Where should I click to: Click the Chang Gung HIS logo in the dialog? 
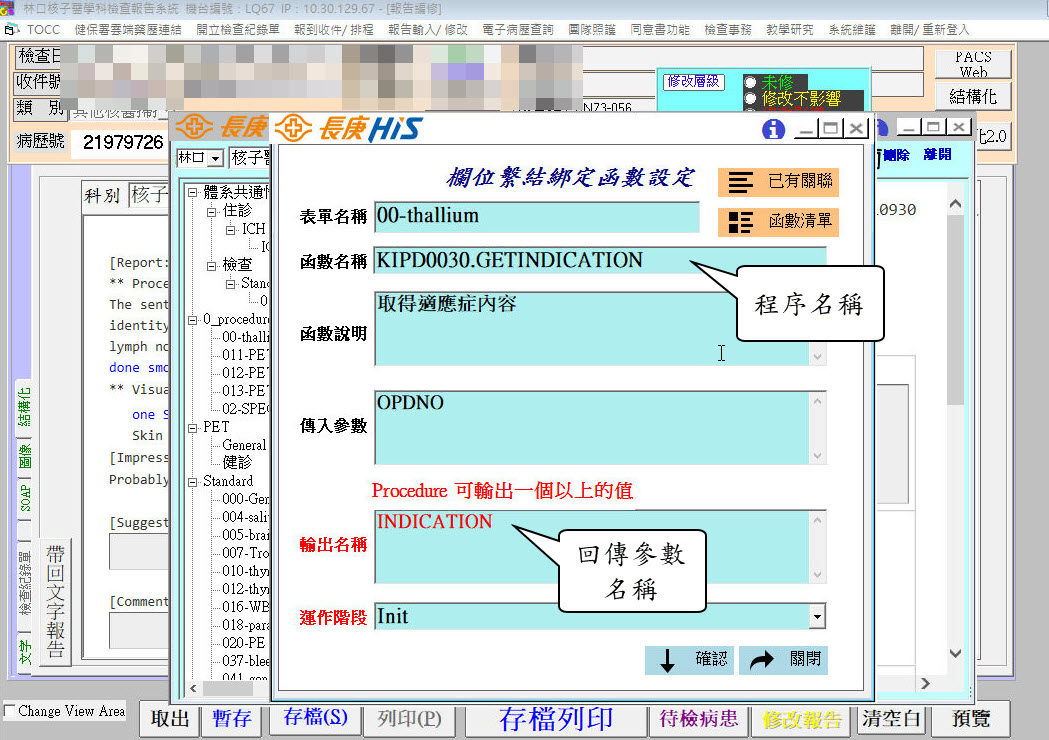[x=348, y=128]
